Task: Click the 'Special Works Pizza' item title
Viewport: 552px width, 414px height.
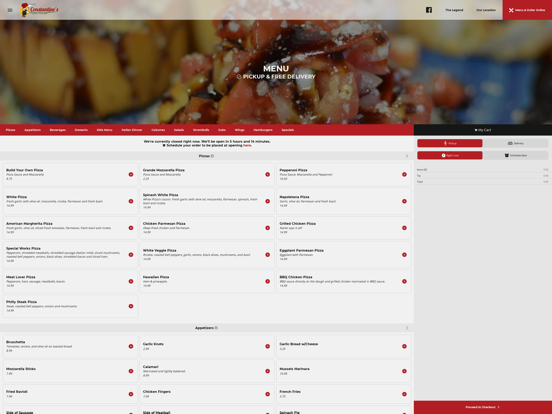Action: point(23,248)
